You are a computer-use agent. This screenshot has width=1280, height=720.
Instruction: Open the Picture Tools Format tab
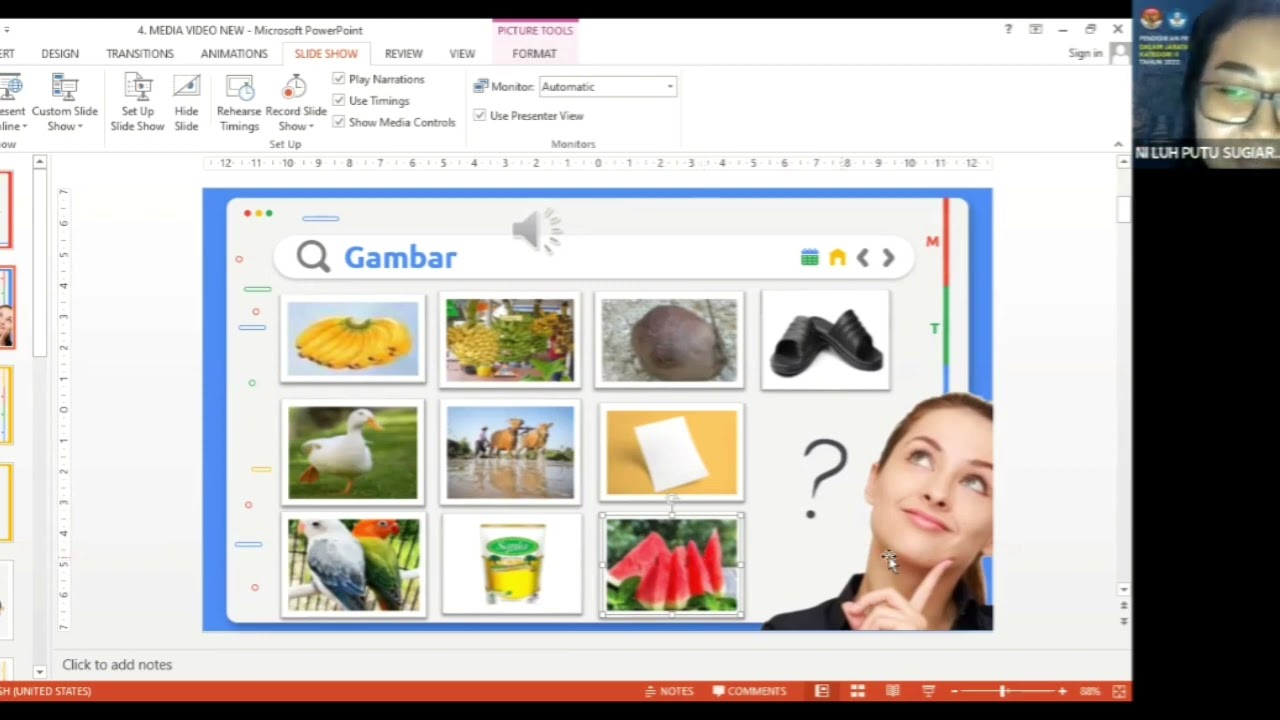click(x=534, y=54)
